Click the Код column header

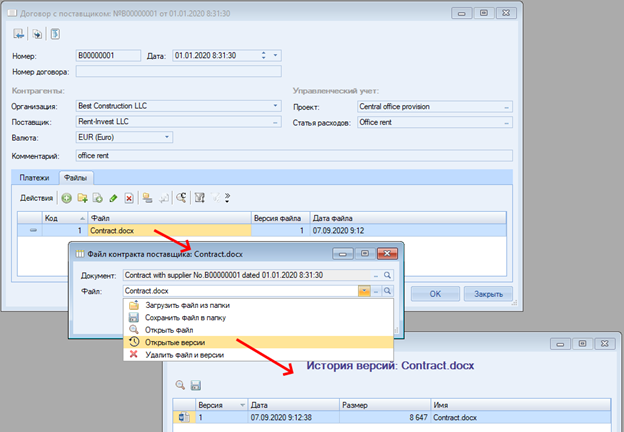pyautogui.click(x=65, y=218)
